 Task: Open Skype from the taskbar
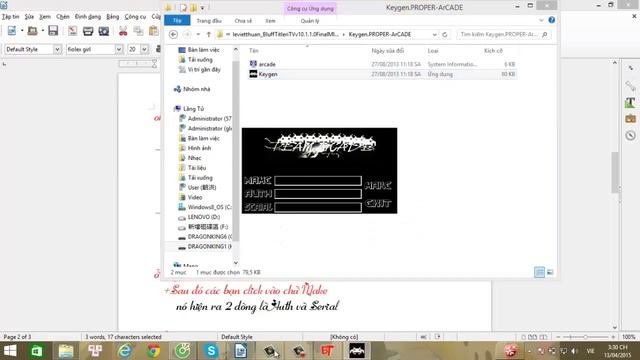click(x=211, y=351)
